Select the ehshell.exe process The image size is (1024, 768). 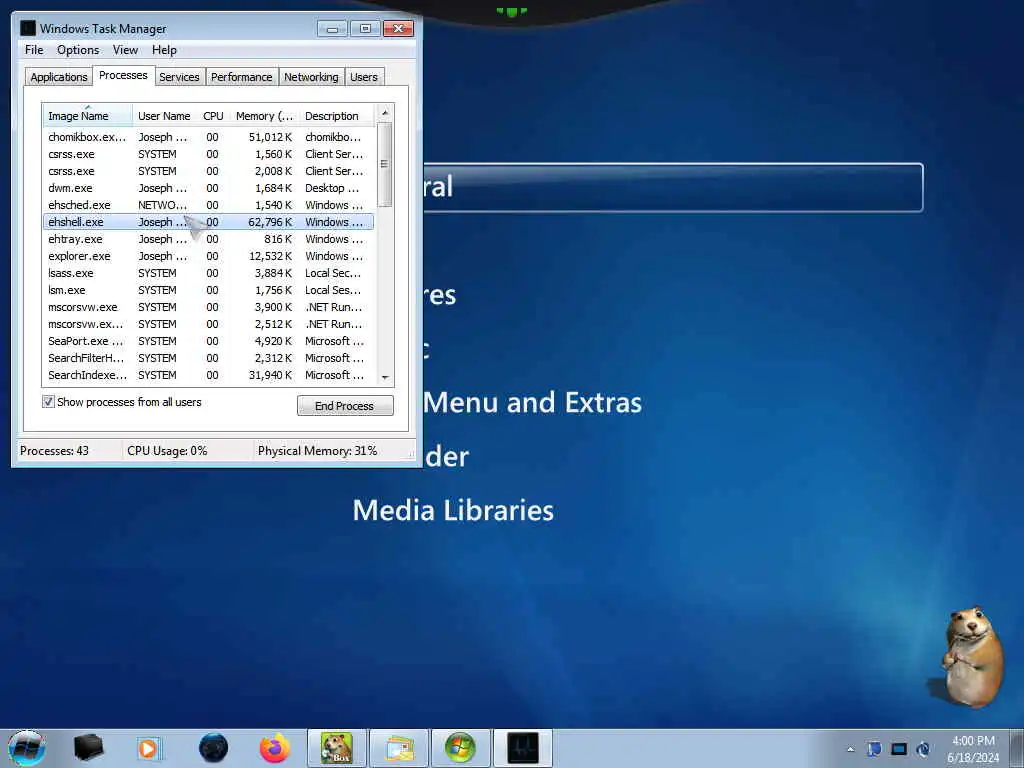[208, 222]
